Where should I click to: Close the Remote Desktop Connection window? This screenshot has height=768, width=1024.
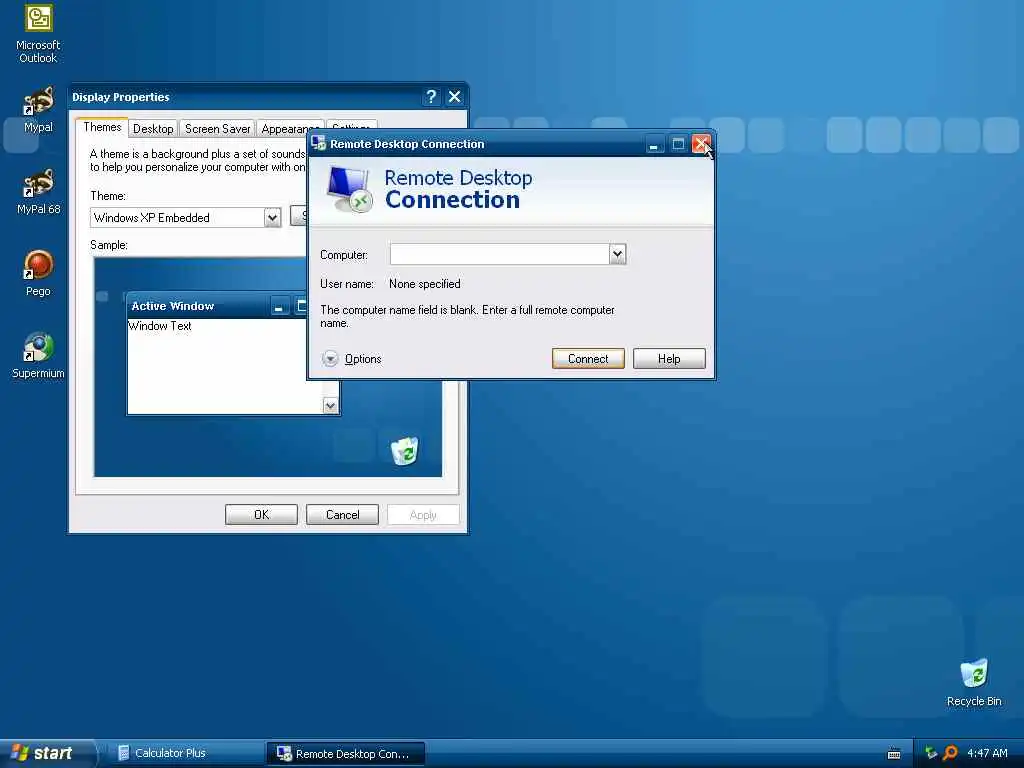pyautogui.click(x=701, y=144)
